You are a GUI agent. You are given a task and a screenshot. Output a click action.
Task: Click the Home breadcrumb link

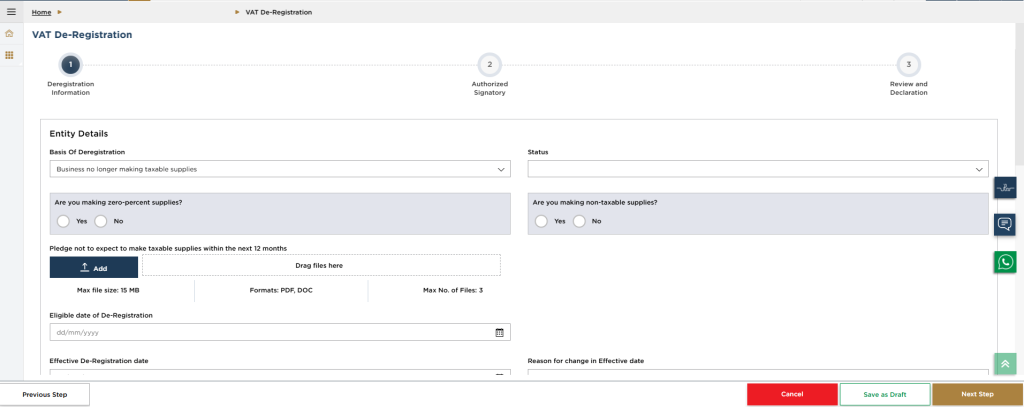41,12
